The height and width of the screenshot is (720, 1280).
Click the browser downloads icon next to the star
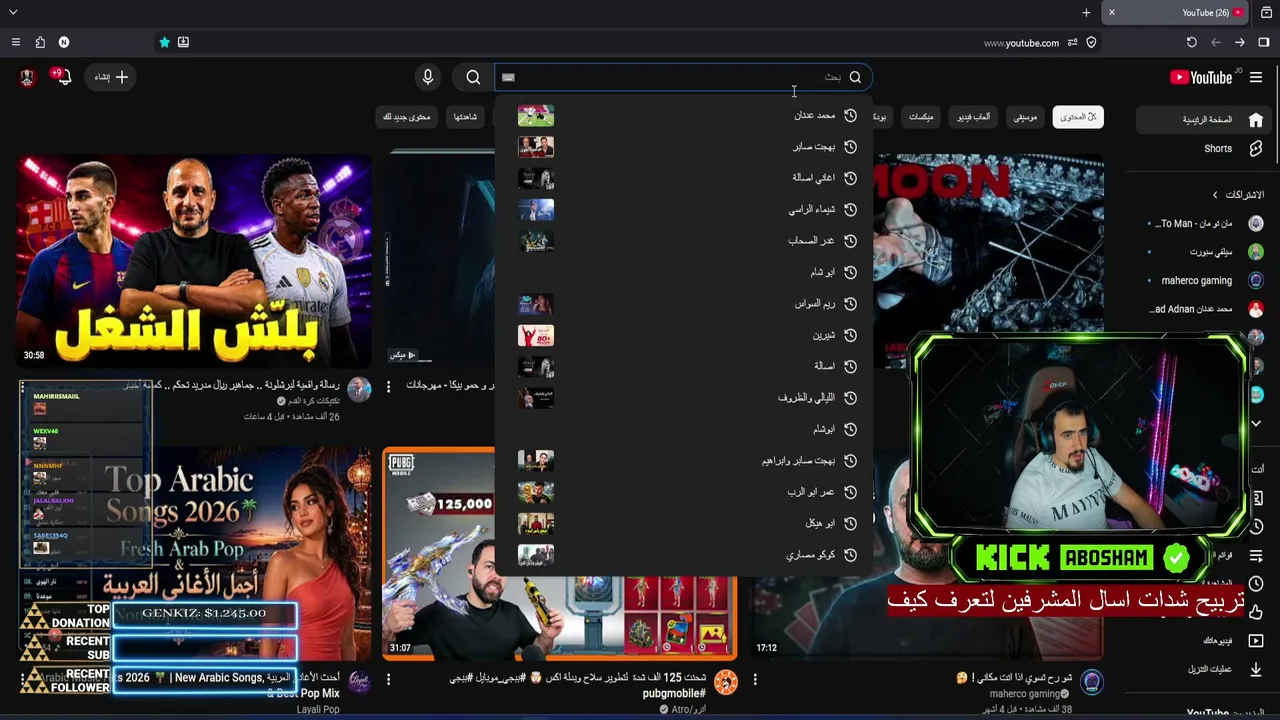[x=183, y=42]
